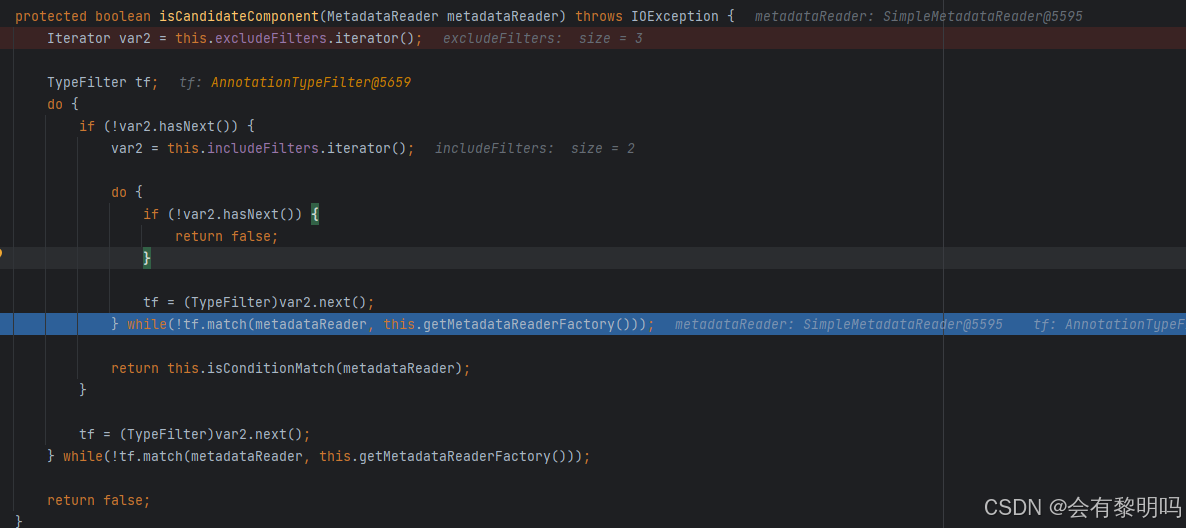Click "tf = (TypeFilter)var2.next();" below isConditionMatch block
Image resolution: width=1186 pixels, height=528 pixels.
tap(195, 434)
